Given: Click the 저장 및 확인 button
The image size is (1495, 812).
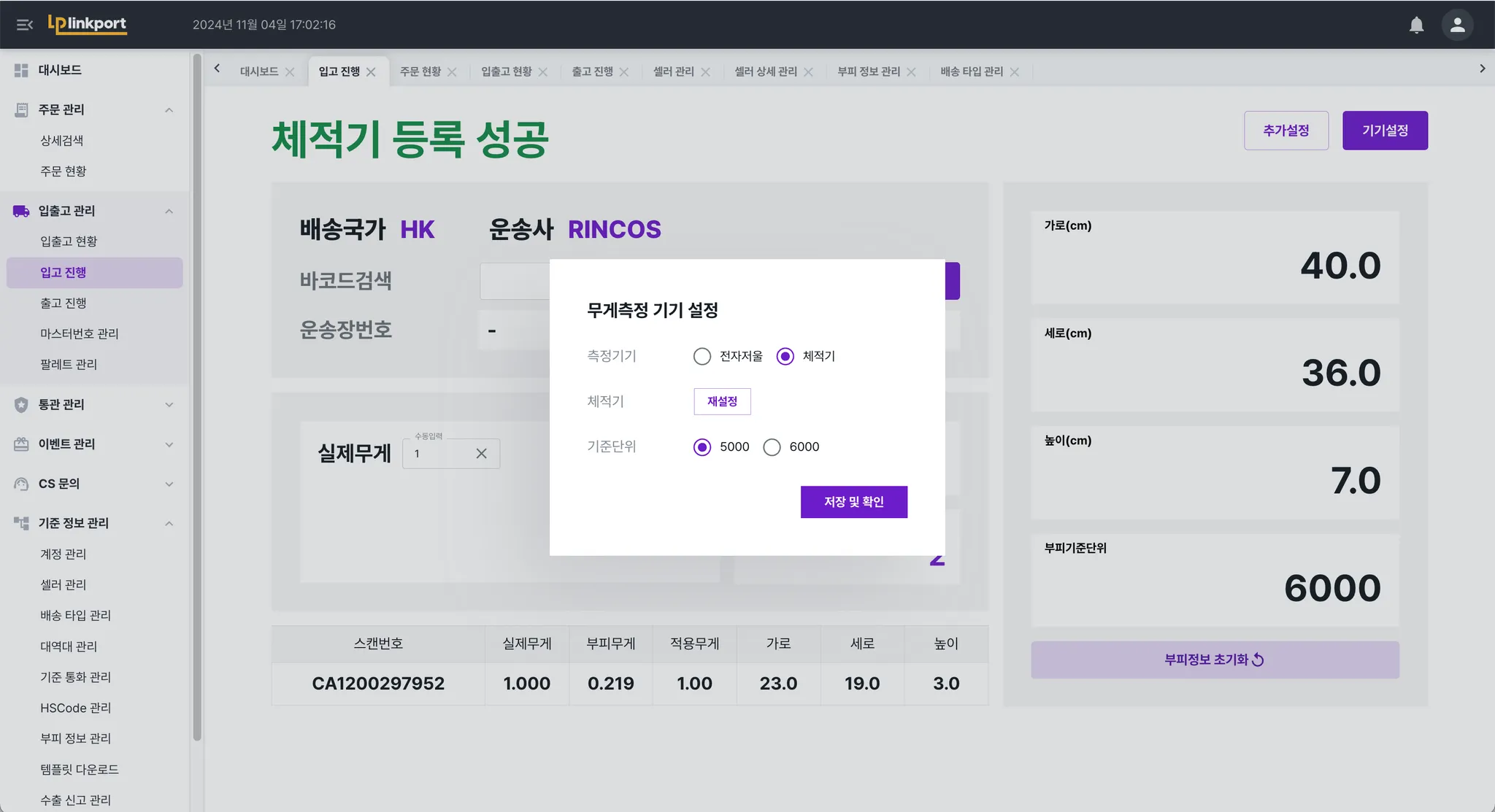Looking at the screenshot, I should pyautogui.click(x=853, y=502).
